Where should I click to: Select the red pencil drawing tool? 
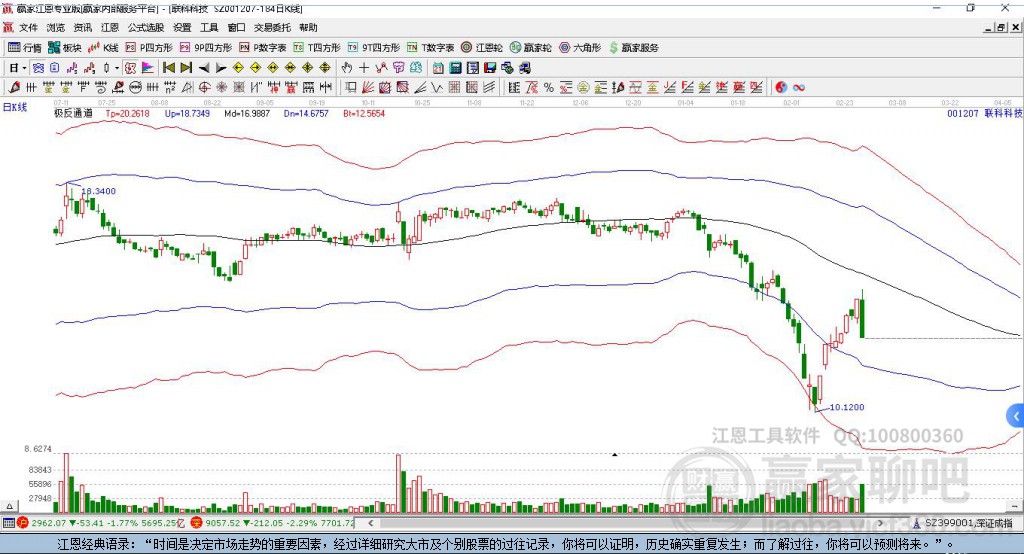(14, 87)
